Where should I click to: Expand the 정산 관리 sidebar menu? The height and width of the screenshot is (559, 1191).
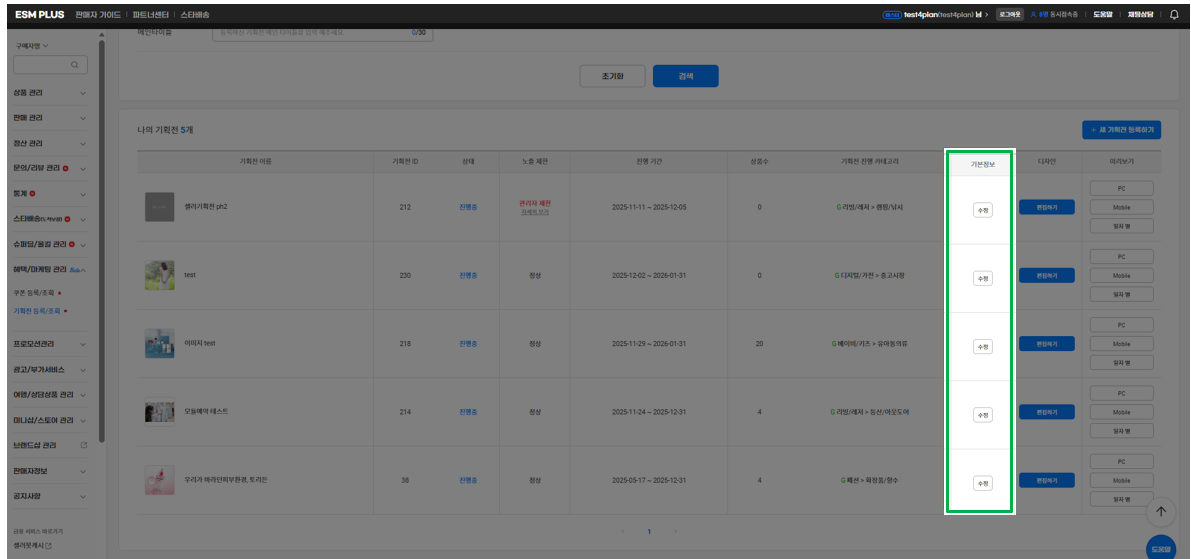point(50,144)
